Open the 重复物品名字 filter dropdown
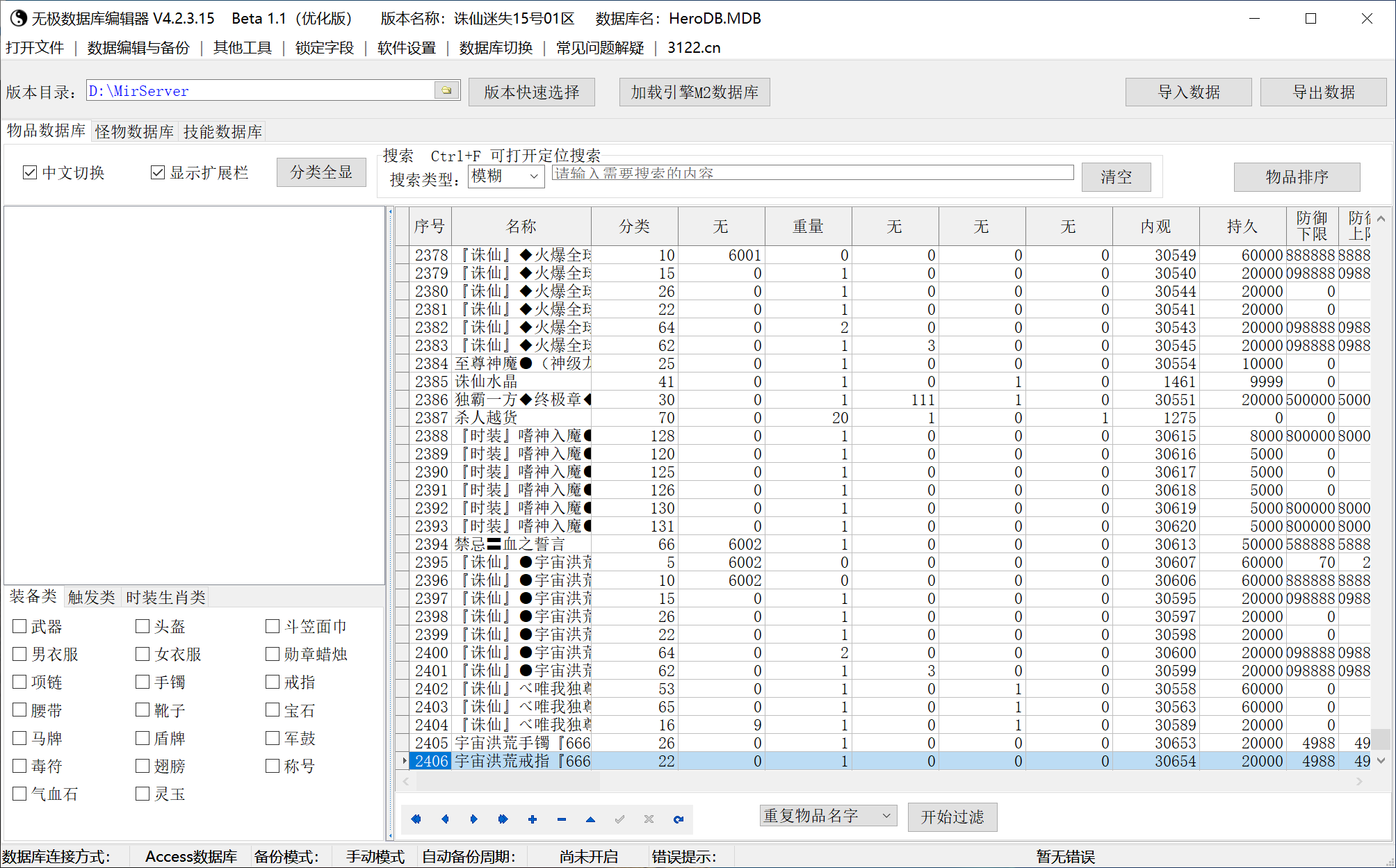This screenshot has width=1396, height=868. [x=828, y=815]
